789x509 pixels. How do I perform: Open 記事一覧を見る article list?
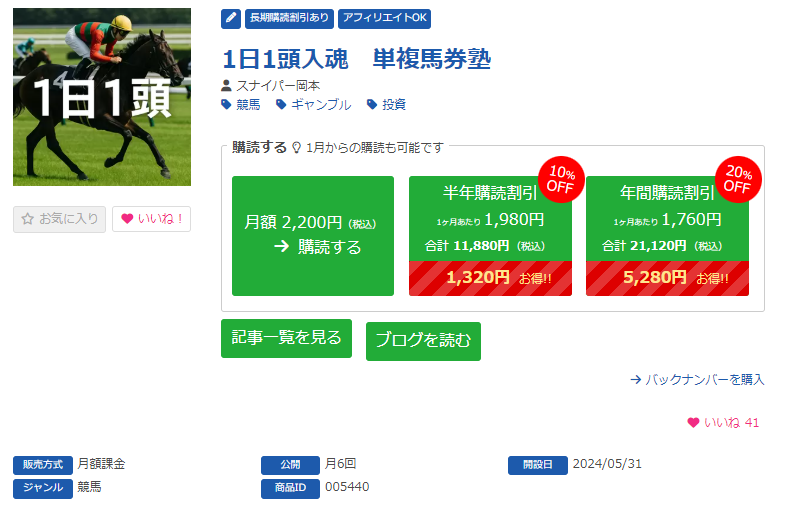pyautogui.click(x=286, y=338)
